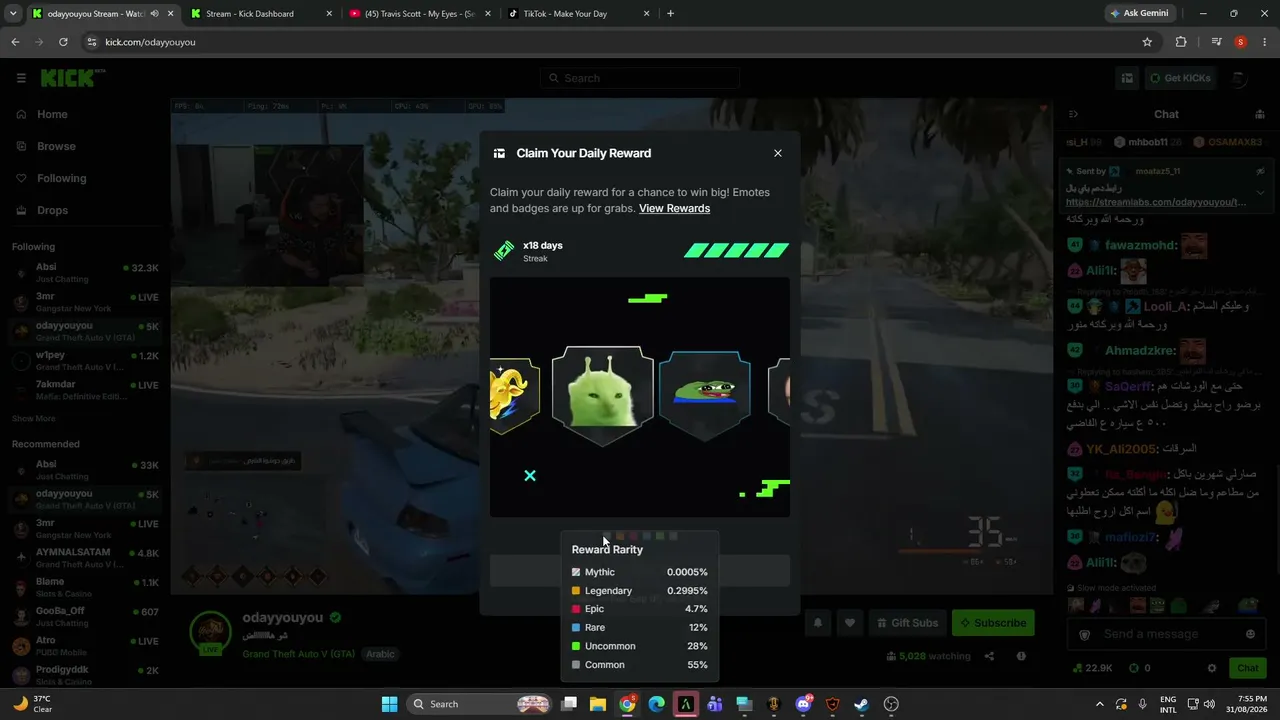The height and width of the screenshot is (720, 1280).
Task: Open 7akmdar channel in Following list
Action: 85,389
